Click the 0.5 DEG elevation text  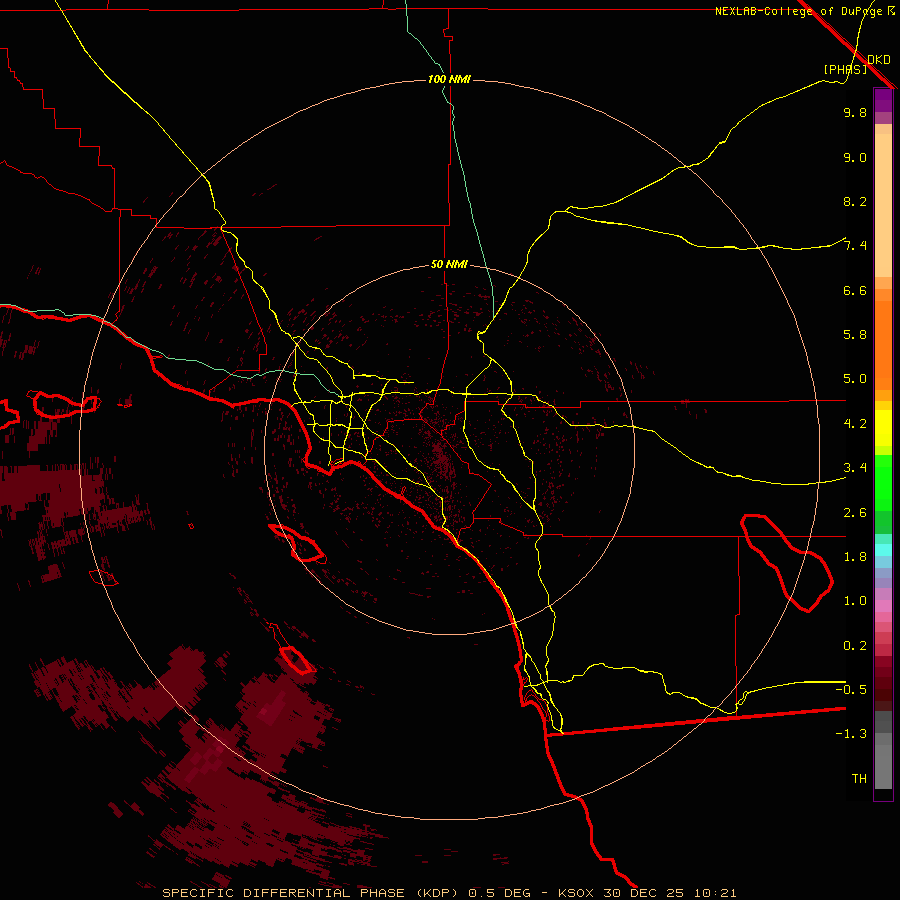point(501,893)
